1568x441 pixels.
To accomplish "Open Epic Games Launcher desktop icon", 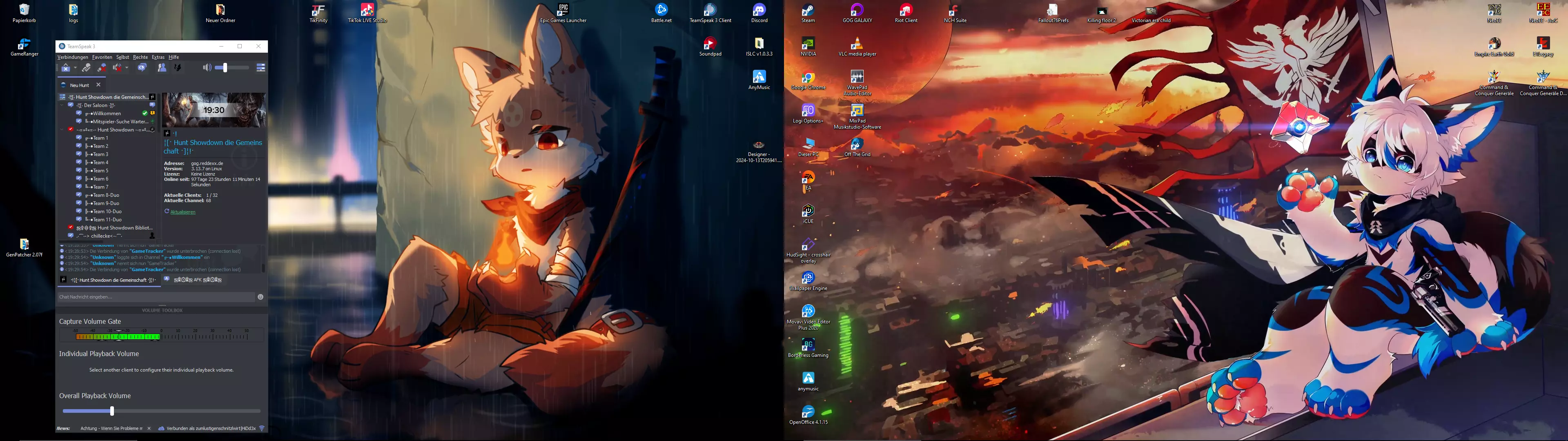I will click(563, 13).
